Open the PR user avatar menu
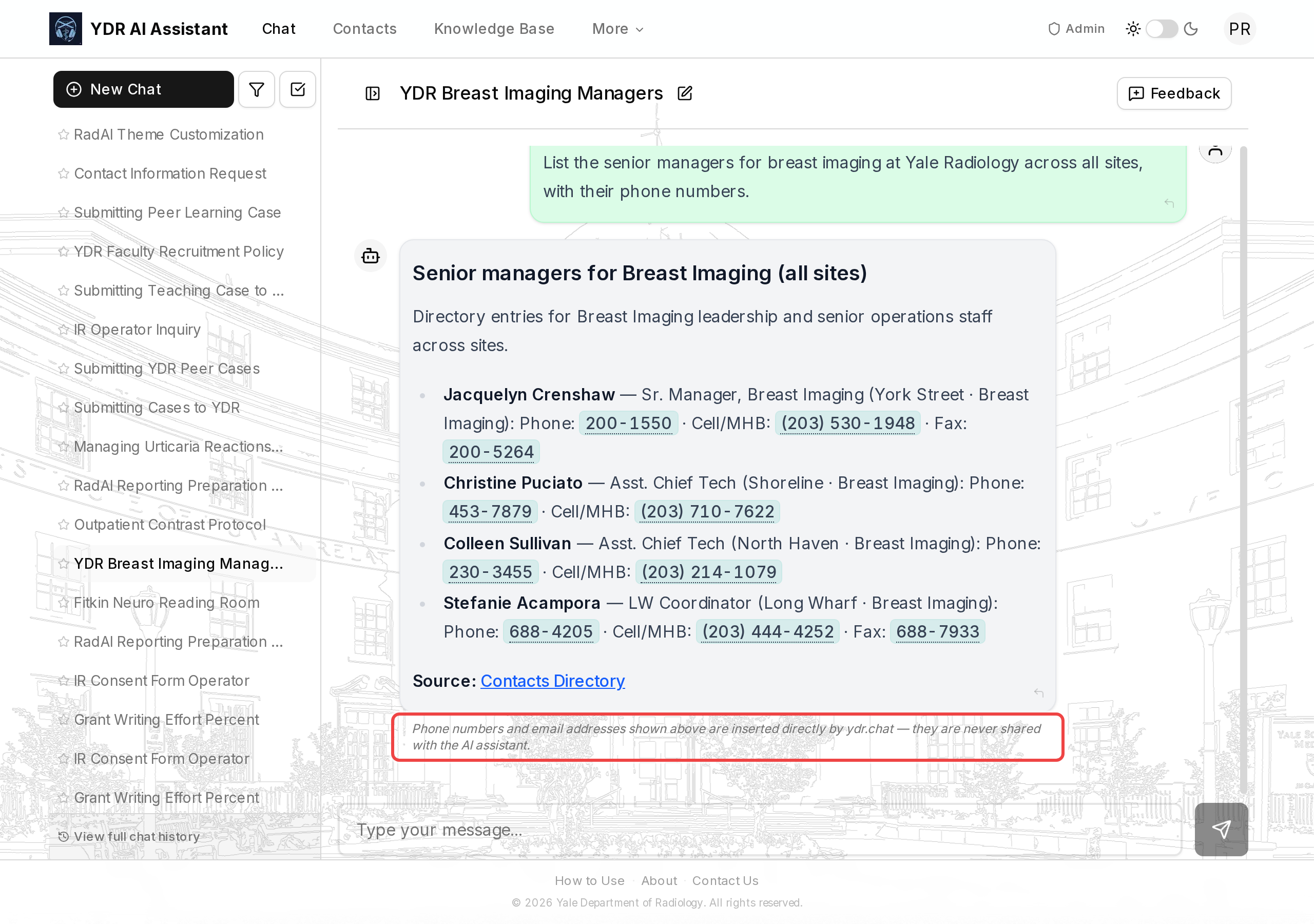This screenshot has width=1314, height=924. 1239,29
